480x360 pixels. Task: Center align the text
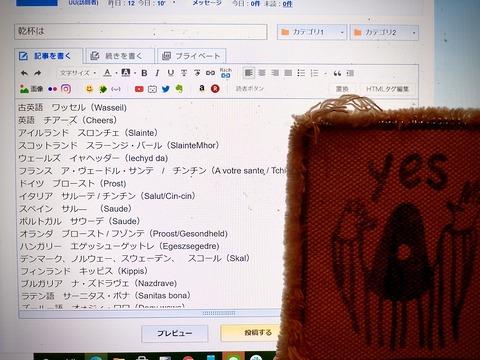(x=262, y=73)
